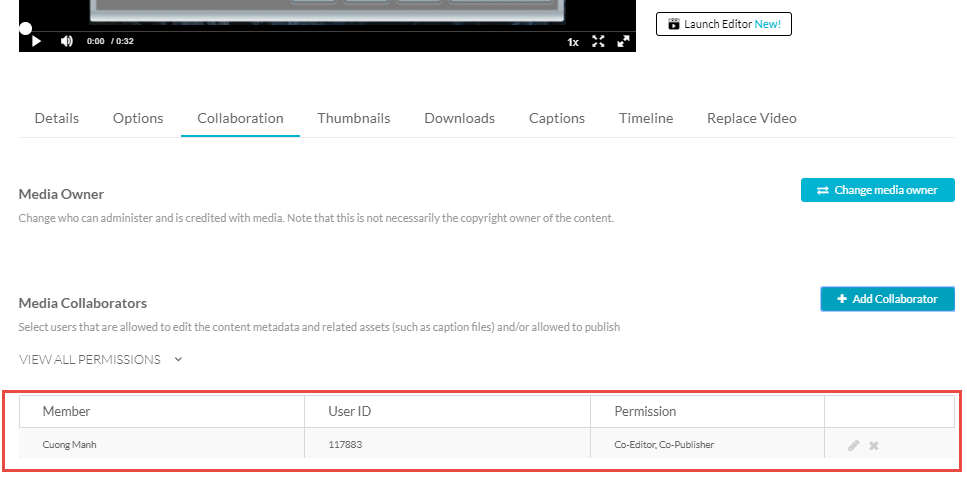The width and height of the screenshot is (967, 478).
Task: Open the Downloads tab
Action: [x=459, y=118]
